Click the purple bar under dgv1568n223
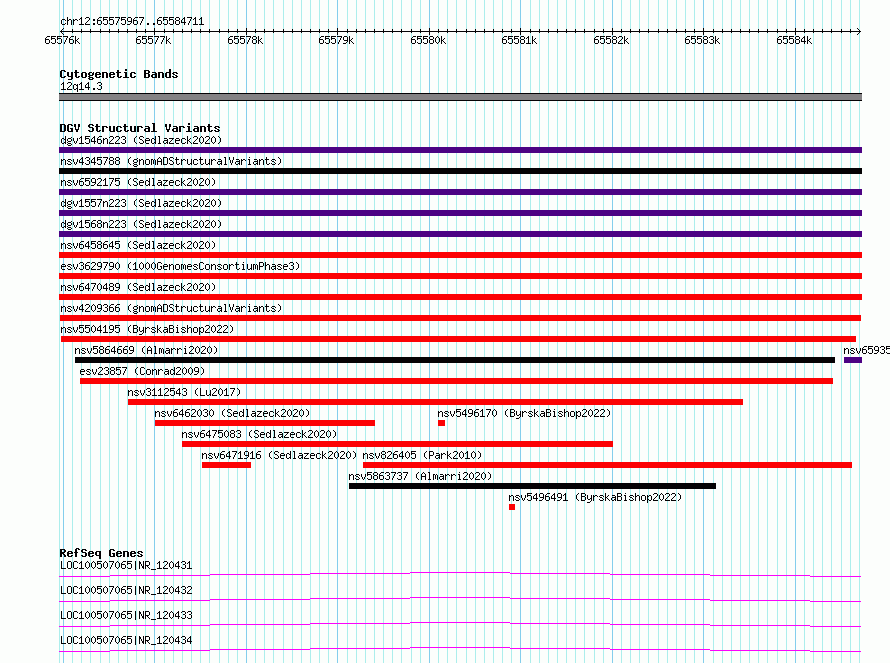This screenshot has height=663, width=890. pyautogui.click(x=460, y=234)
